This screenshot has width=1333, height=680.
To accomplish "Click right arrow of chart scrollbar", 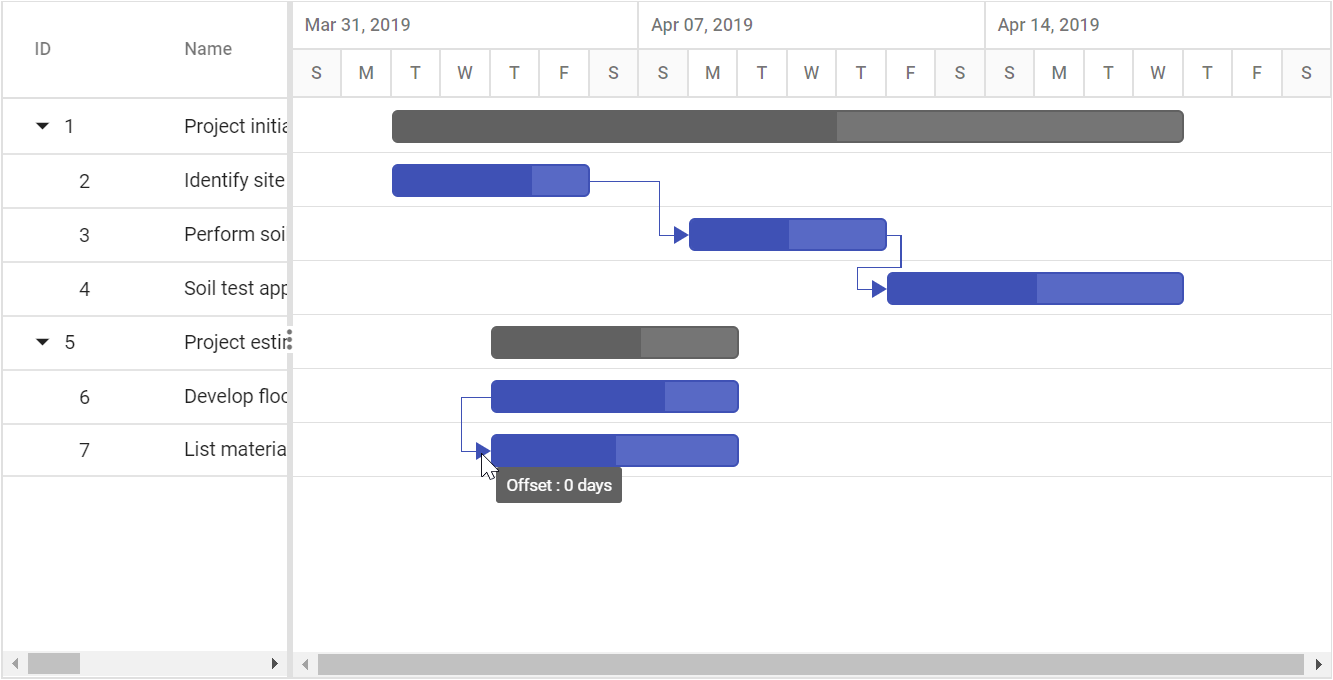I will 1319,665.
